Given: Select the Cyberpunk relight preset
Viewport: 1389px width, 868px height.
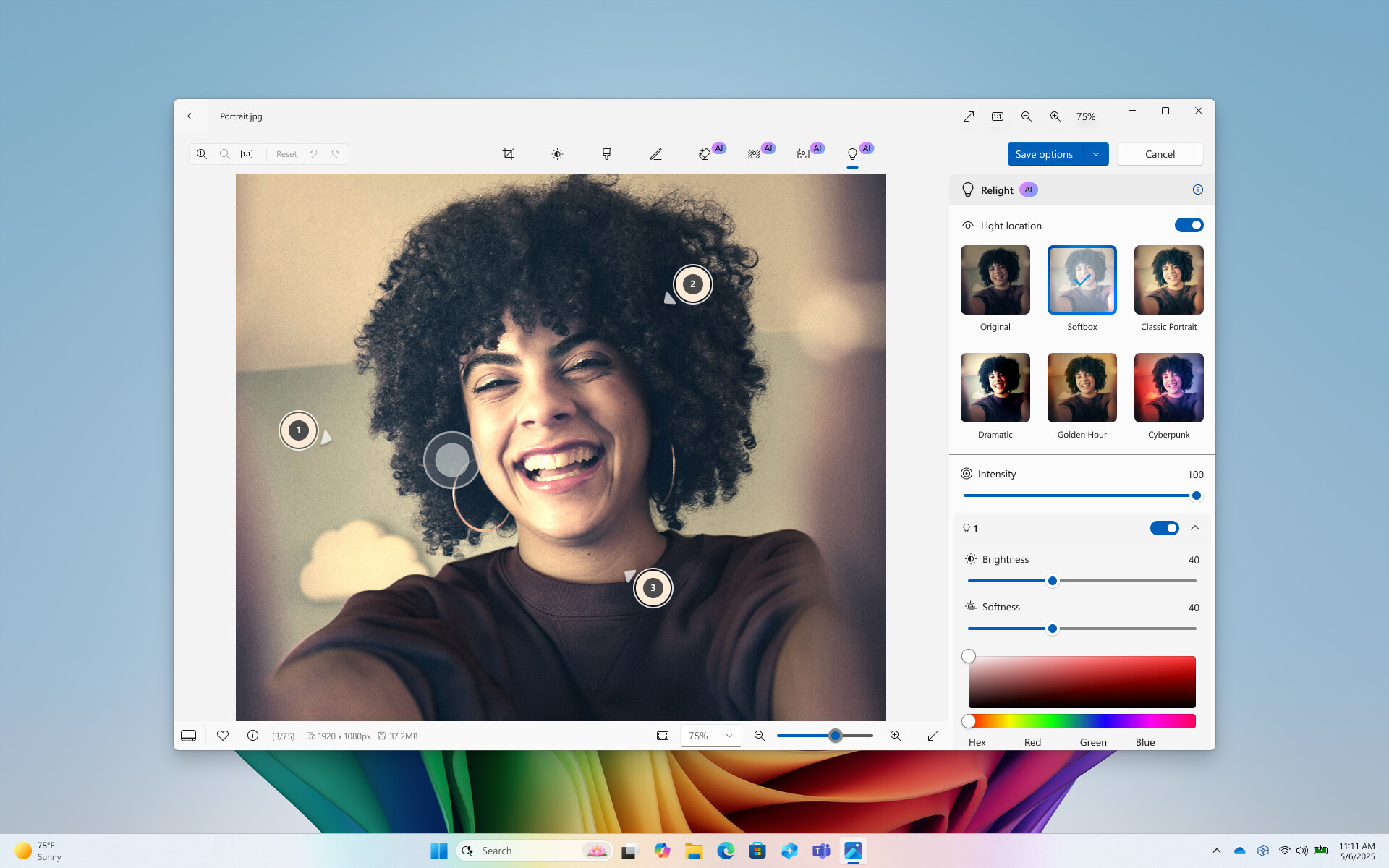Looking at the screenshot, I should pyautogui.click(x=1168, y=388).
